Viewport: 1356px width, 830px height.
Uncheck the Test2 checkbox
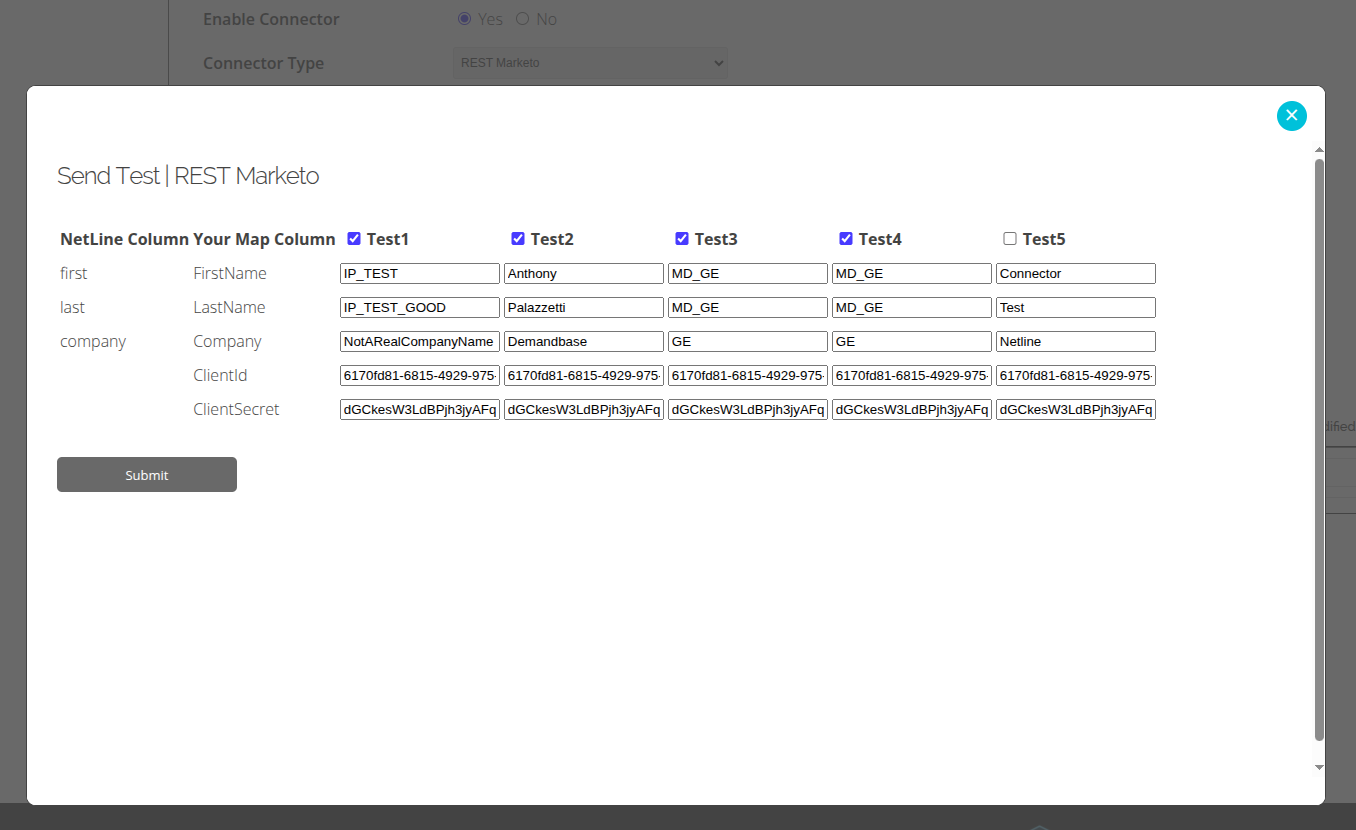point(517,239)
